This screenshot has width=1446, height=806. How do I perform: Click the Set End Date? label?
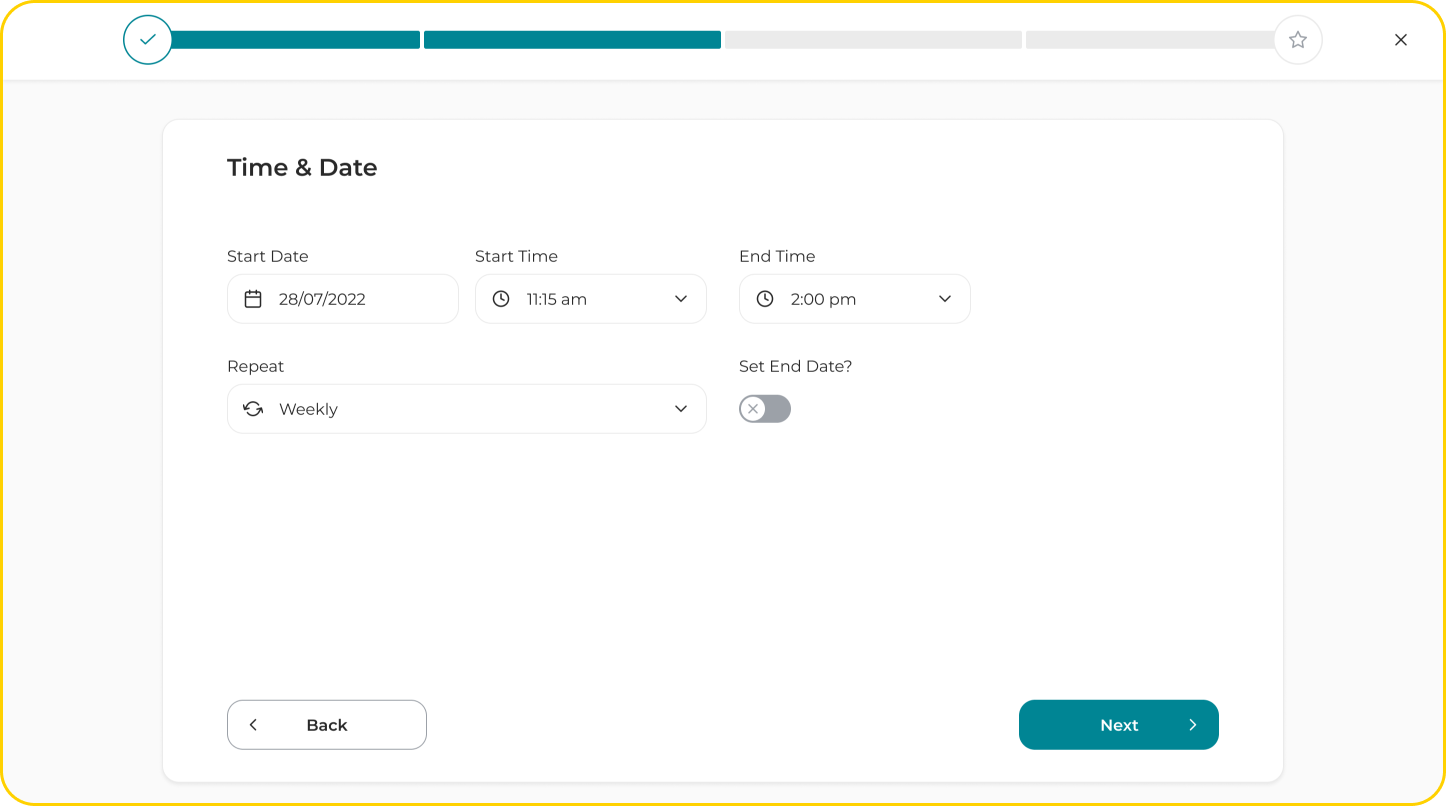[x=796, y=366]
